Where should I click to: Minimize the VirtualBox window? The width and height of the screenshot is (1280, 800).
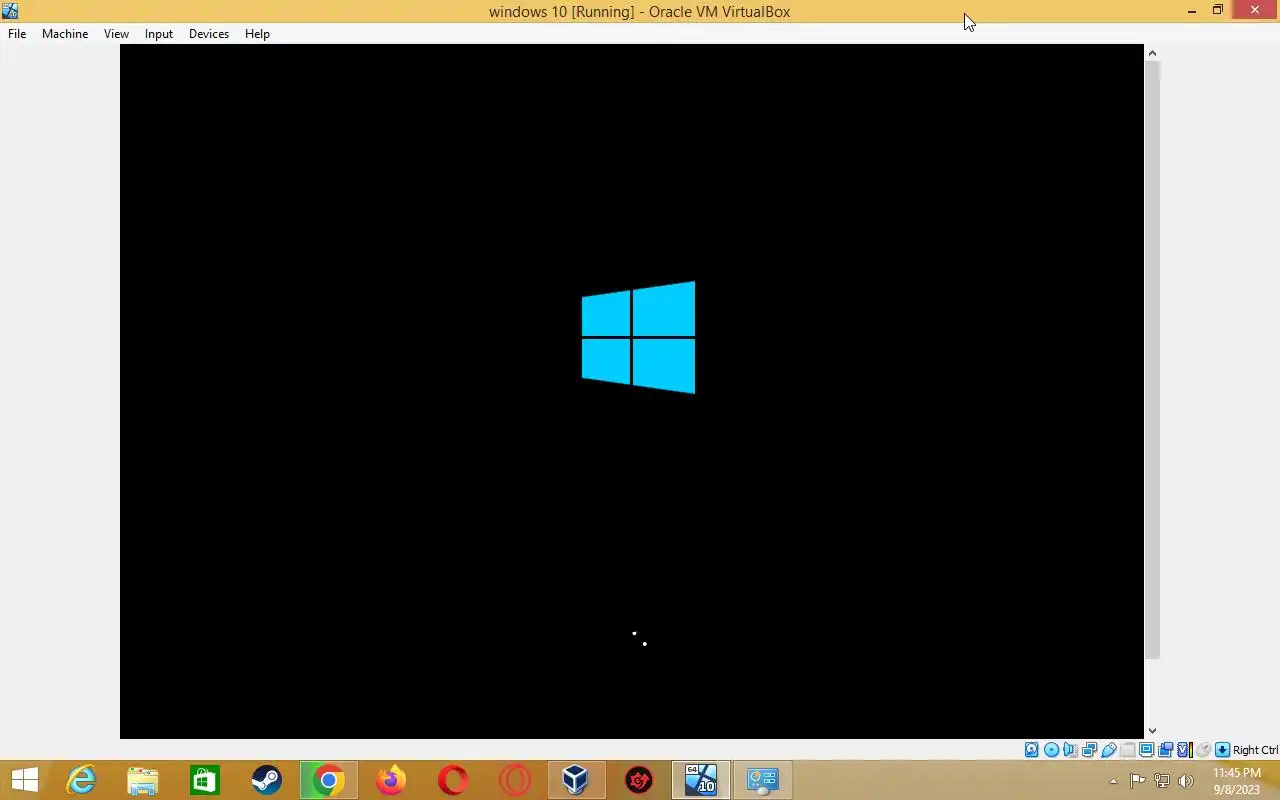pos(1191,11)
